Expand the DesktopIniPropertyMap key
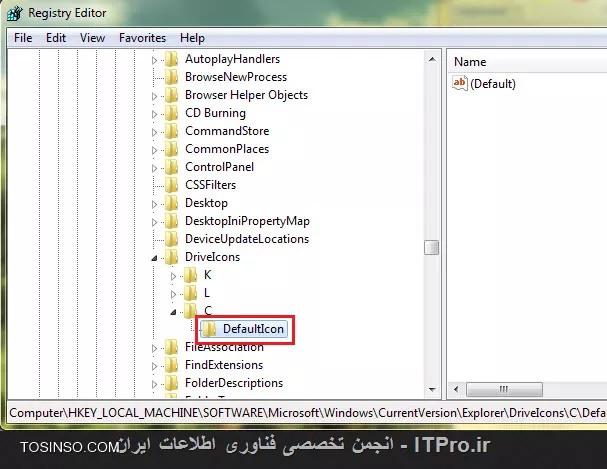The image size is (607, 469). coord(154,222)
